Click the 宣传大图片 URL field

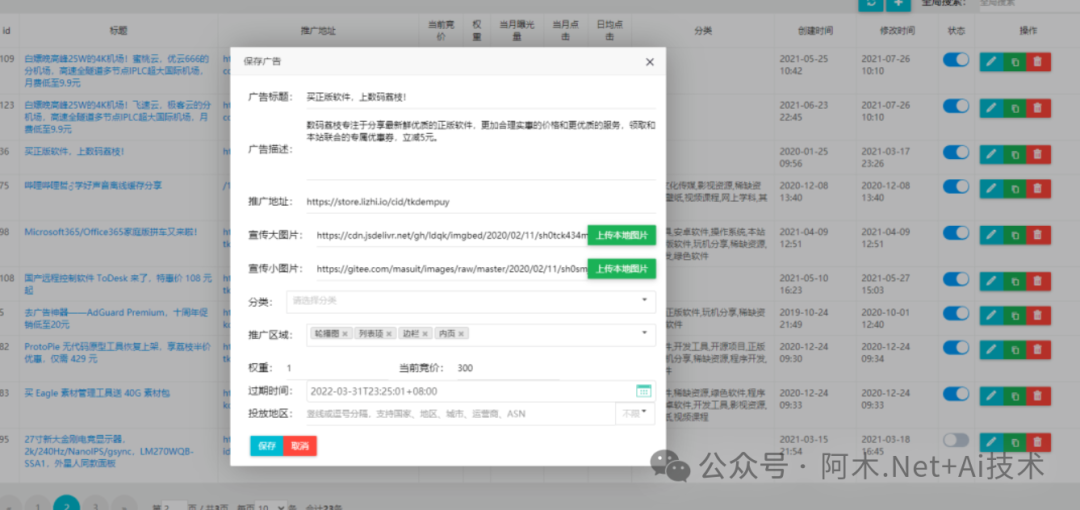451,235
